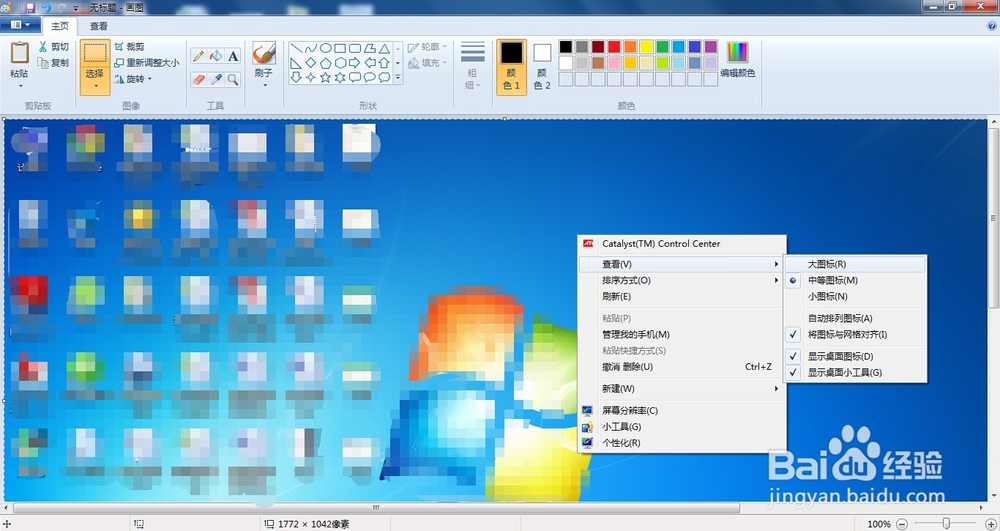Open the blue Paint file menu button
The image size is (1000, 531).
point(20,25)
